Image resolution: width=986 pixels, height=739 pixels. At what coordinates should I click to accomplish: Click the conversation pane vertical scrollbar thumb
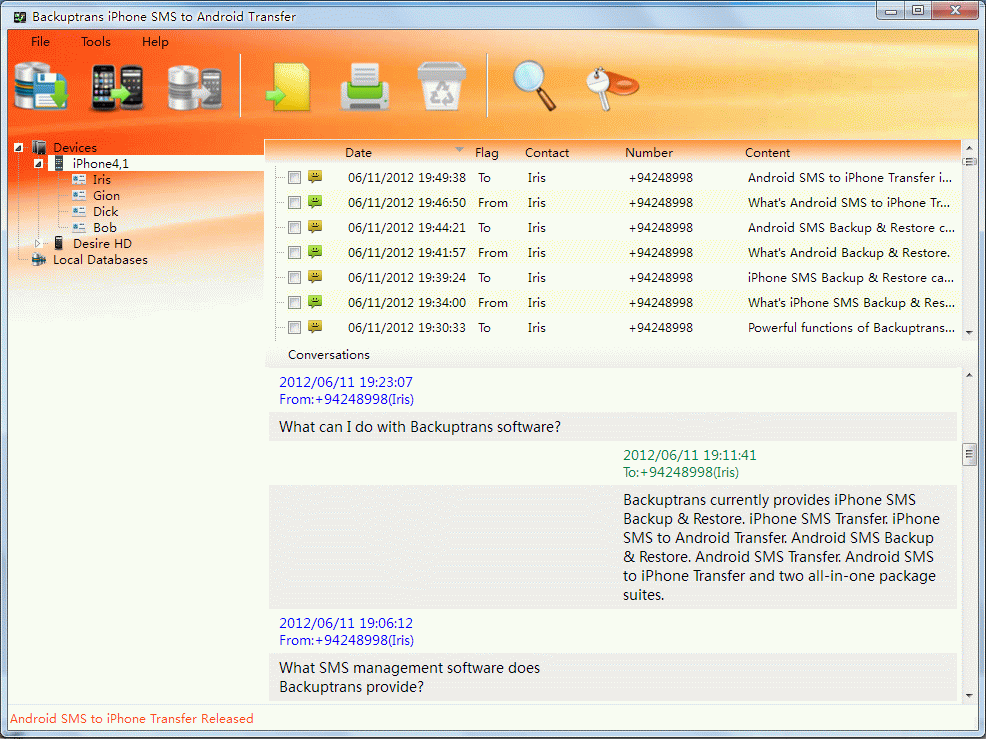pos(969,455)
